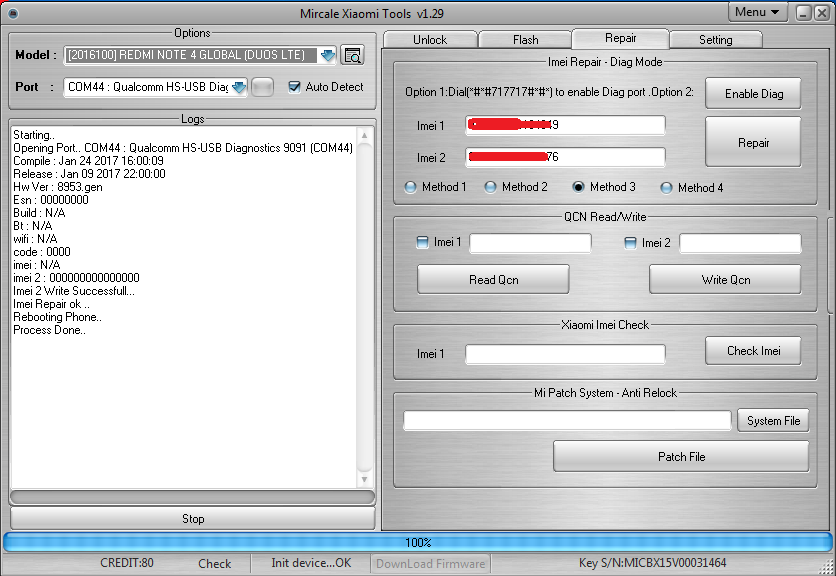Click the app icon in the title bar
836x576 pixels.
[13, 13]
